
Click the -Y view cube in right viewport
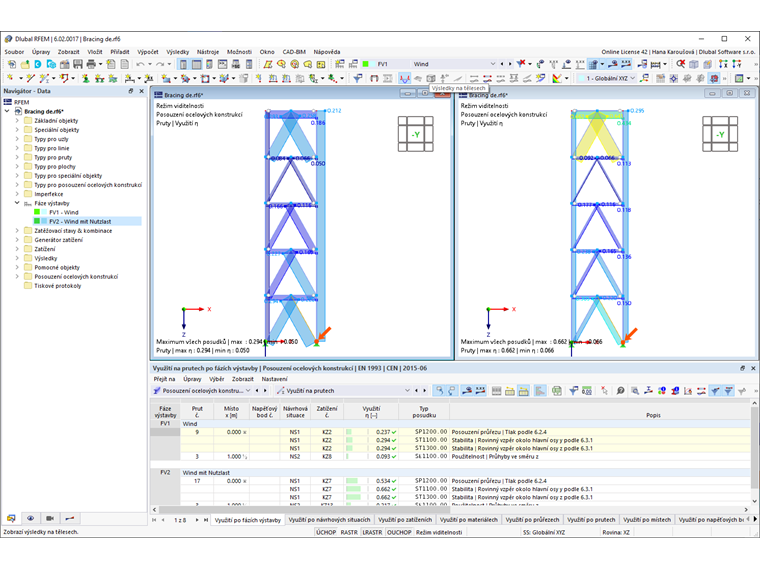point(720,134)
